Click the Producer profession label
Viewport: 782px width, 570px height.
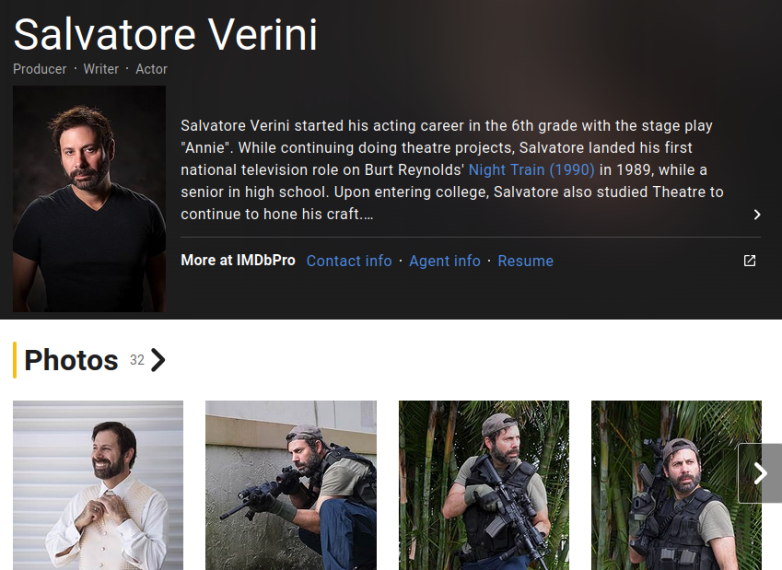click(40, 69)
